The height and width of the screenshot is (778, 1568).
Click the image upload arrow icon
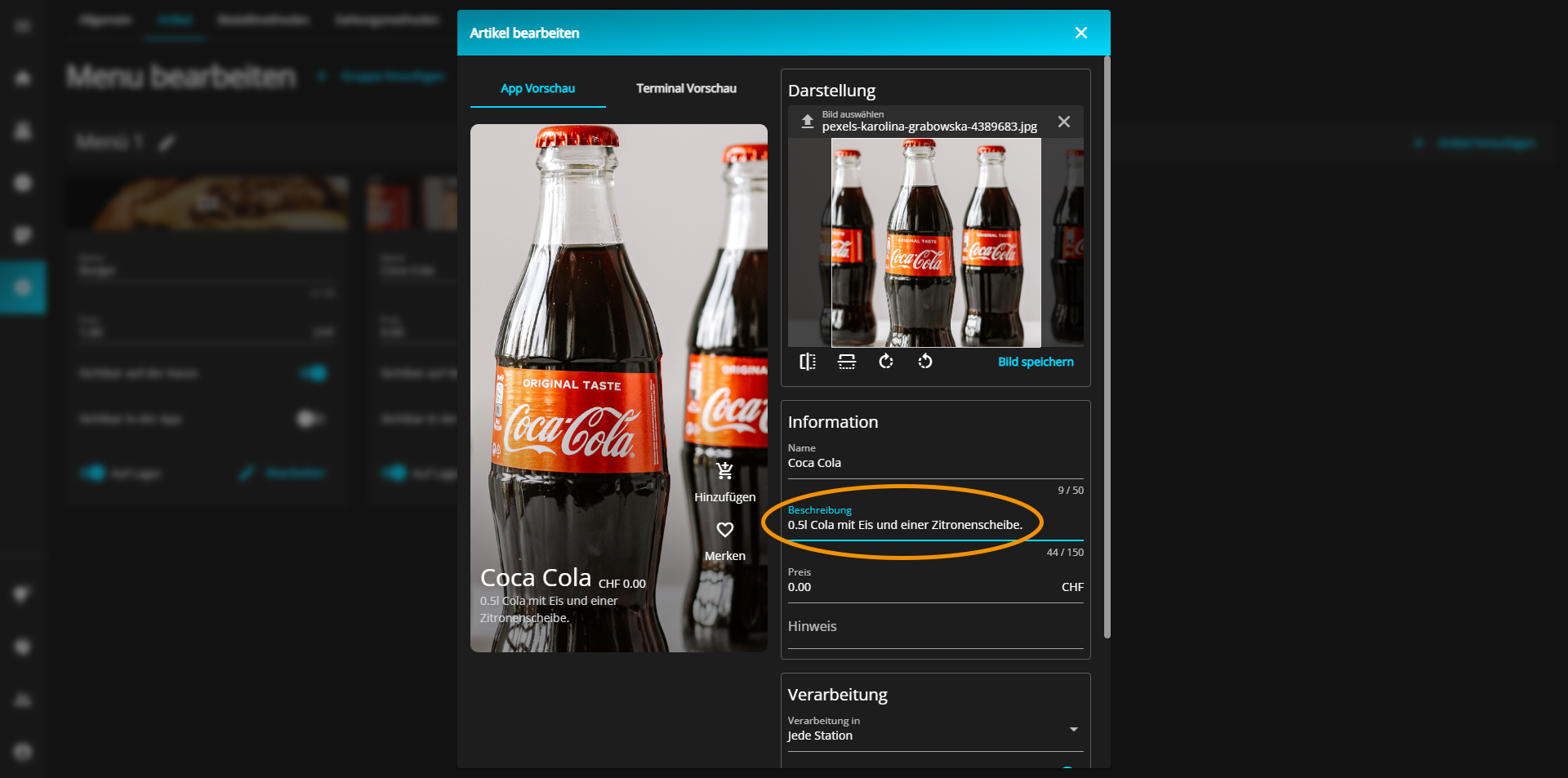(x=807, y=121)
